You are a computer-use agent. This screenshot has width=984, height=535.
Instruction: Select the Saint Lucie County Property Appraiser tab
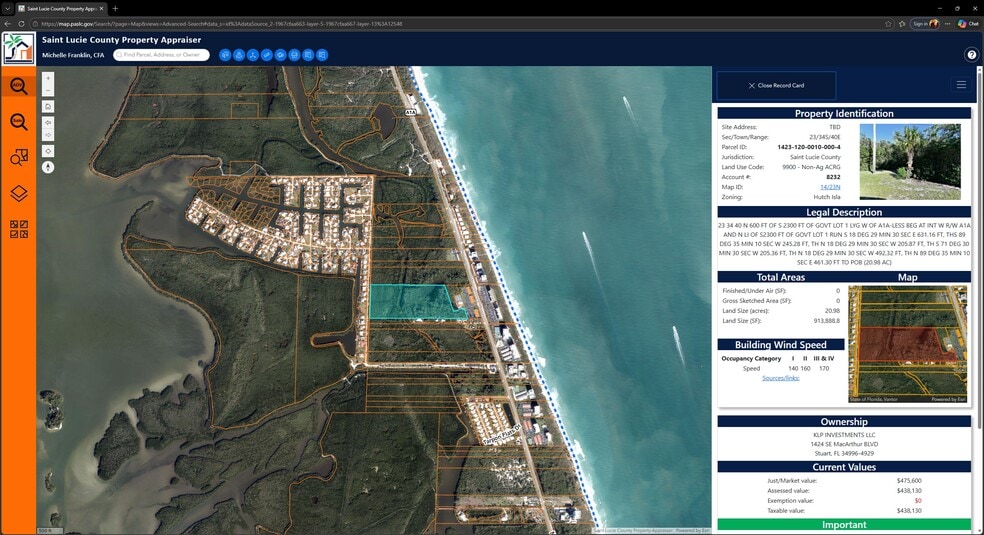pos(61,9)
